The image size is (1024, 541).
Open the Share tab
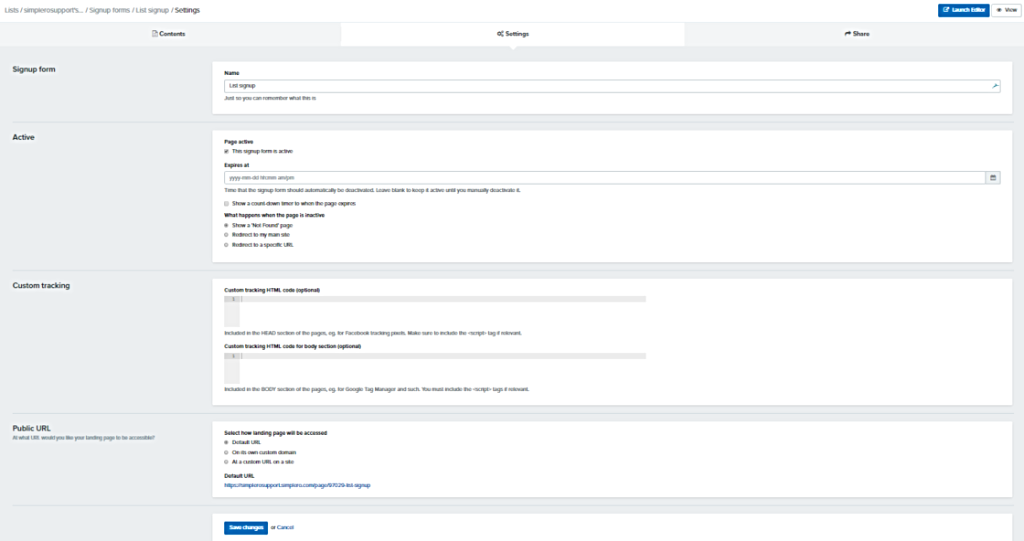pyautogui.click(x=856, y=34)
